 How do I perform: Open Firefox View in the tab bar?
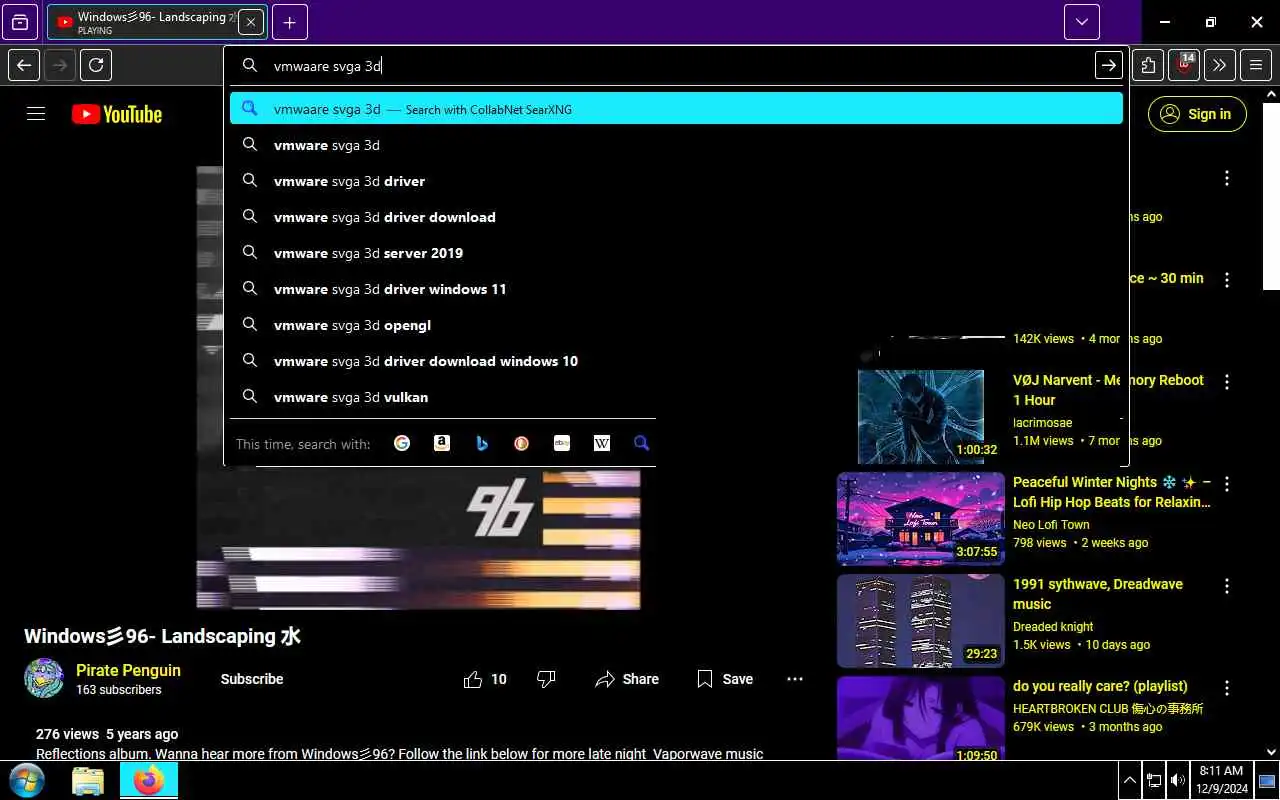click(20, 22)
